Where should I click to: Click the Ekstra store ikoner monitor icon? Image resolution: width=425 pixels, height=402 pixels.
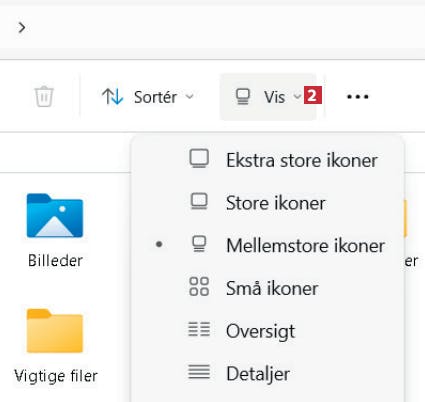(199, 159)
